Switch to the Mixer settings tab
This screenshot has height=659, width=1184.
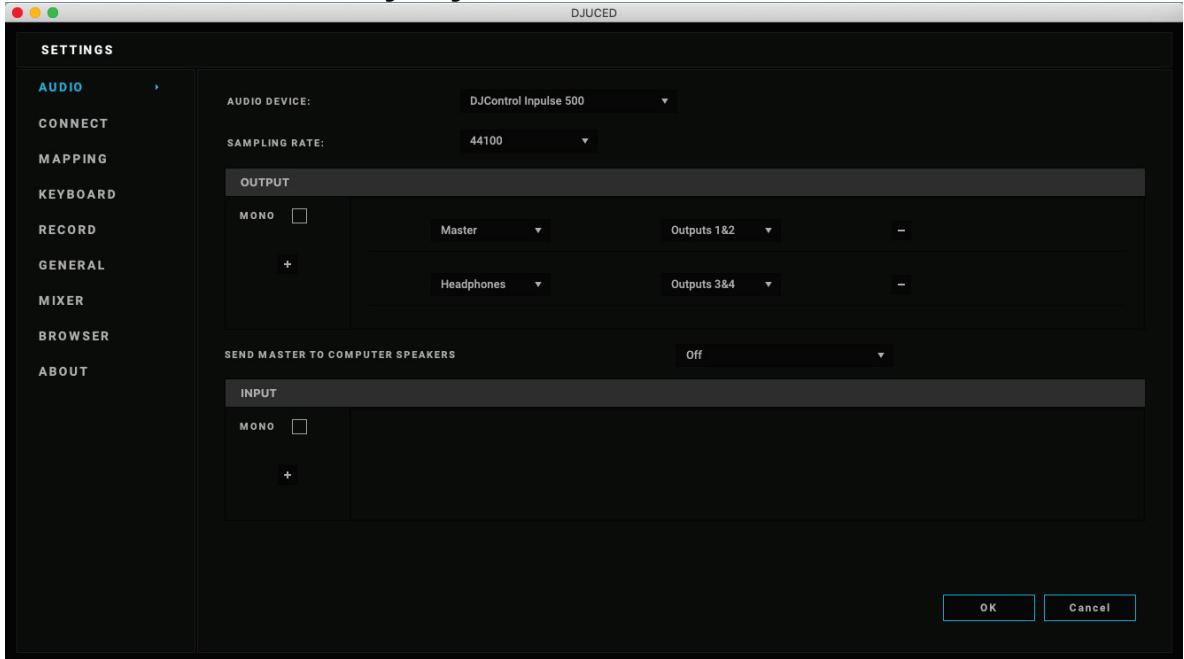point(61,300)
